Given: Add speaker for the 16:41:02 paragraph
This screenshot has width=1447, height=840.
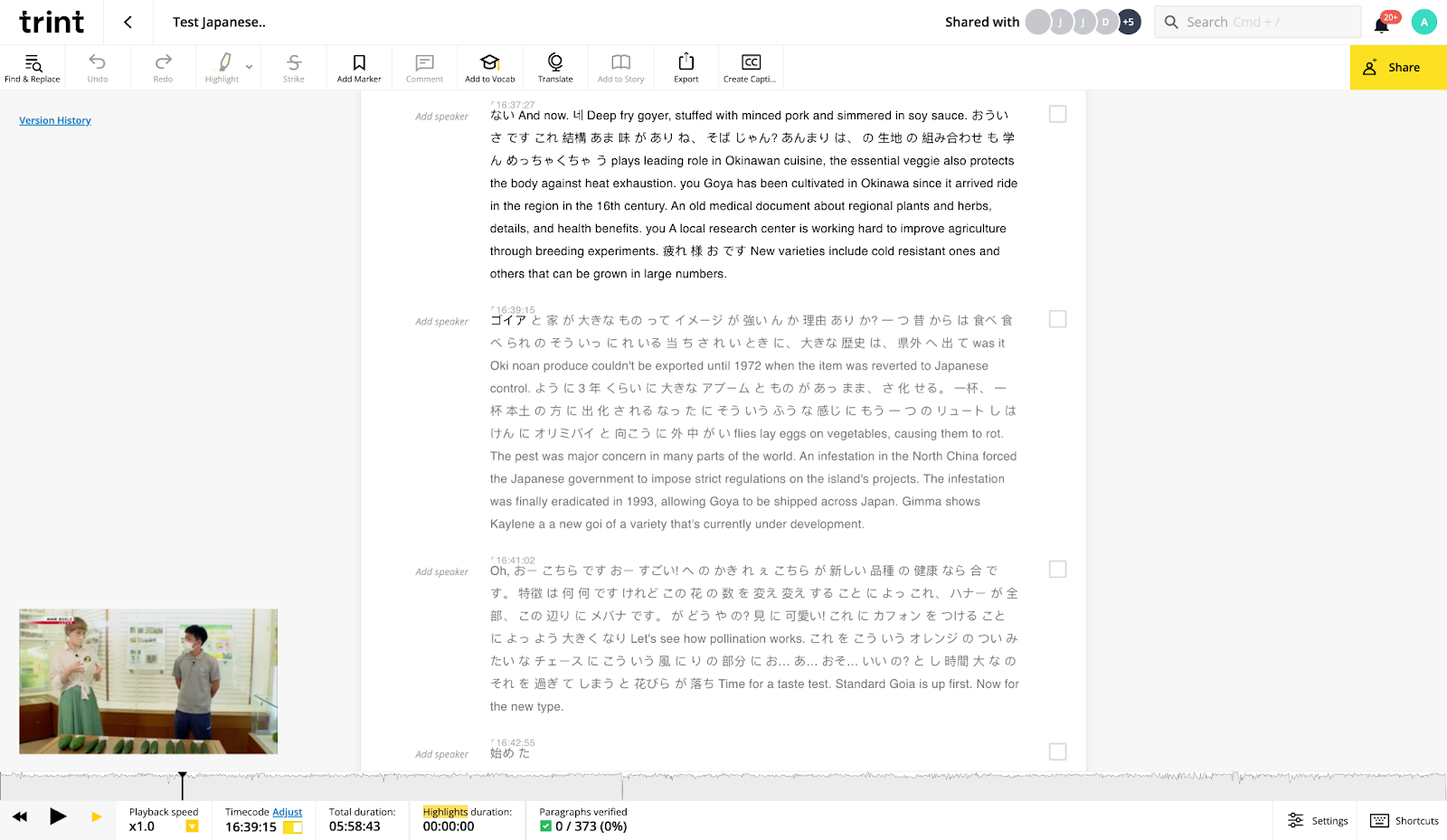Looking at the screenshot, I should pyautogui.click(x=441, y=572).
